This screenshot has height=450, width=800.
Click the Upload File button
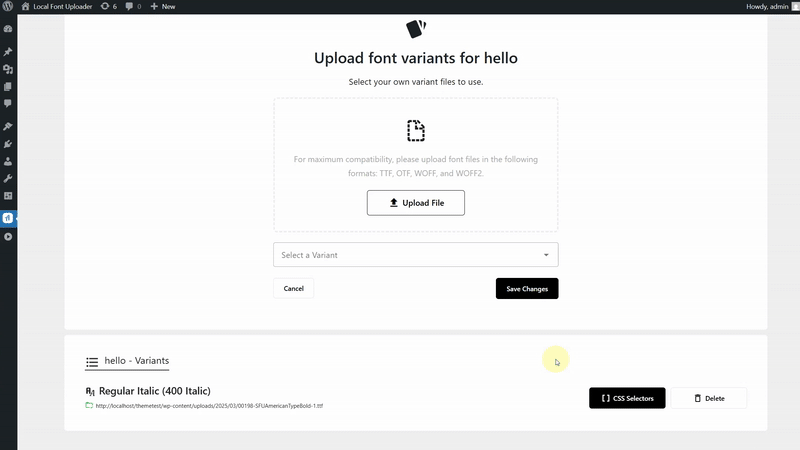pos(416,203)
